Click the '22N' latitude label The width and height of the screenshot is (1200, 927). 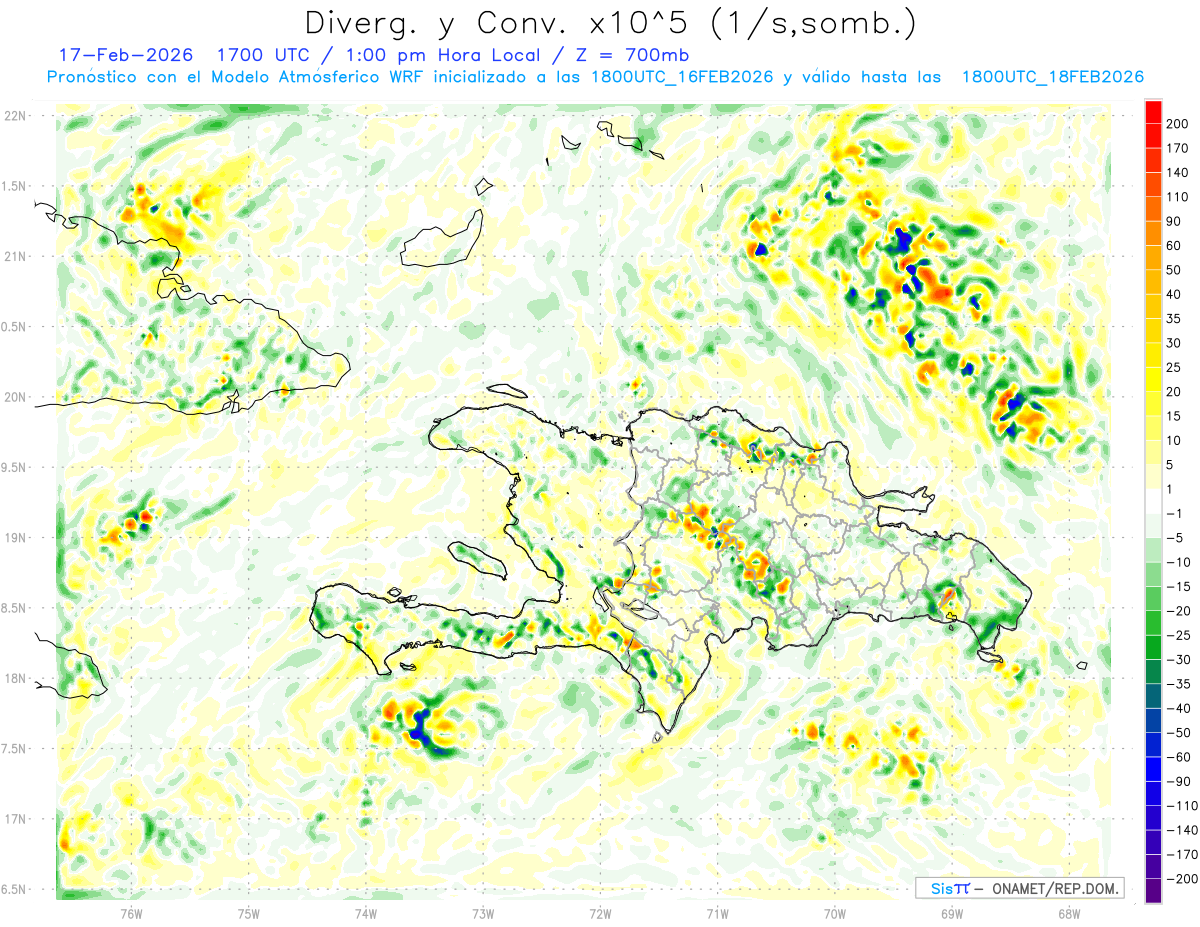click(15, 116)
